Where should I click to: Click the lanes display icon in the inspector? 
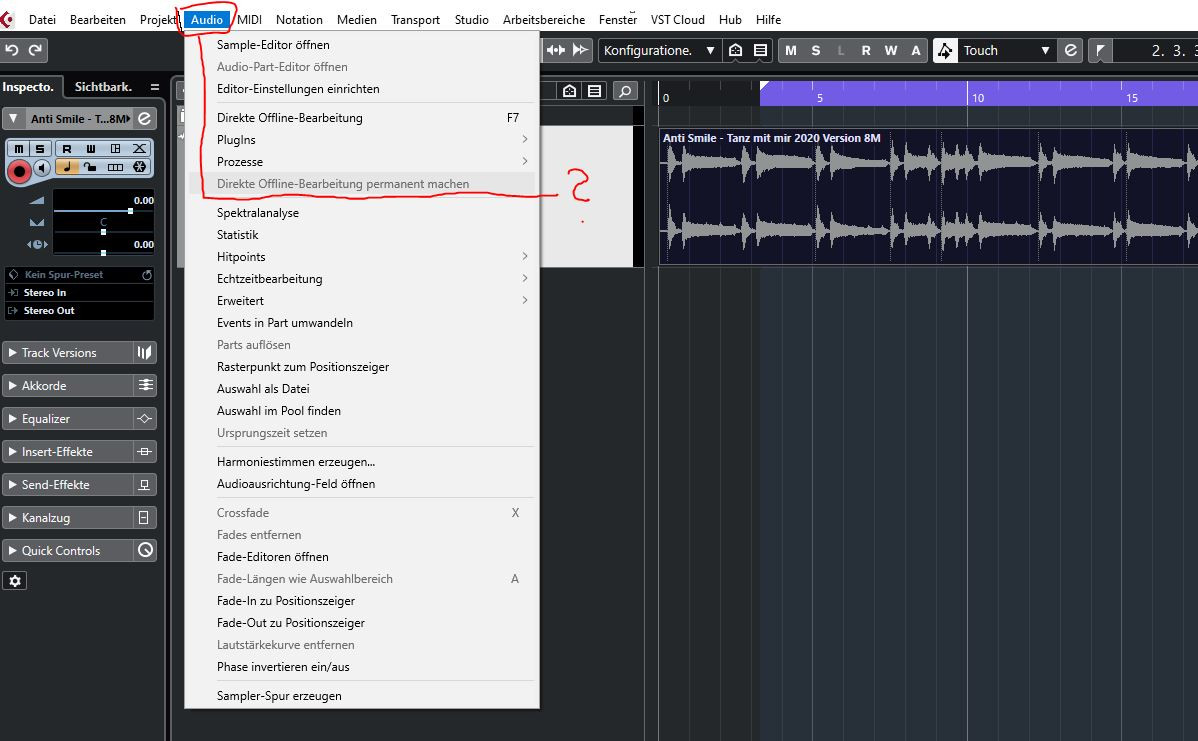pos(115,167)
